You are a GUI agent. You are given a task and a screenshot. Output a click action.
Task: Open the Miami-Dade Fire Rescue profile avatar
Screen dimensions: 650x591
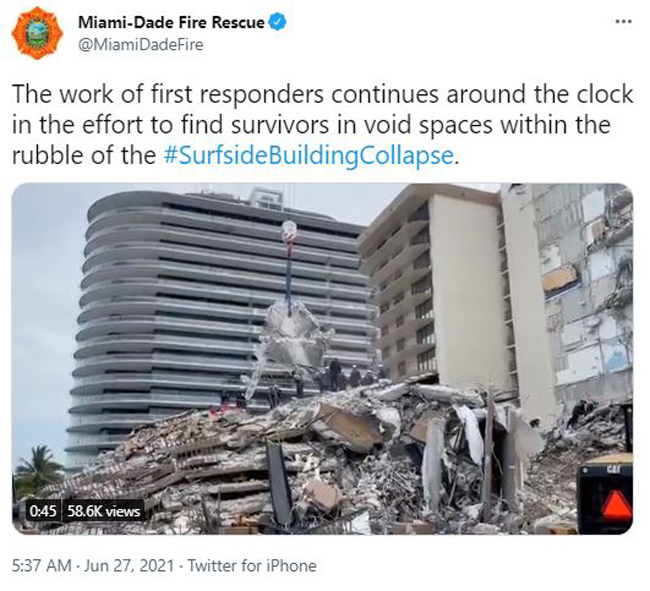(37, 33)
